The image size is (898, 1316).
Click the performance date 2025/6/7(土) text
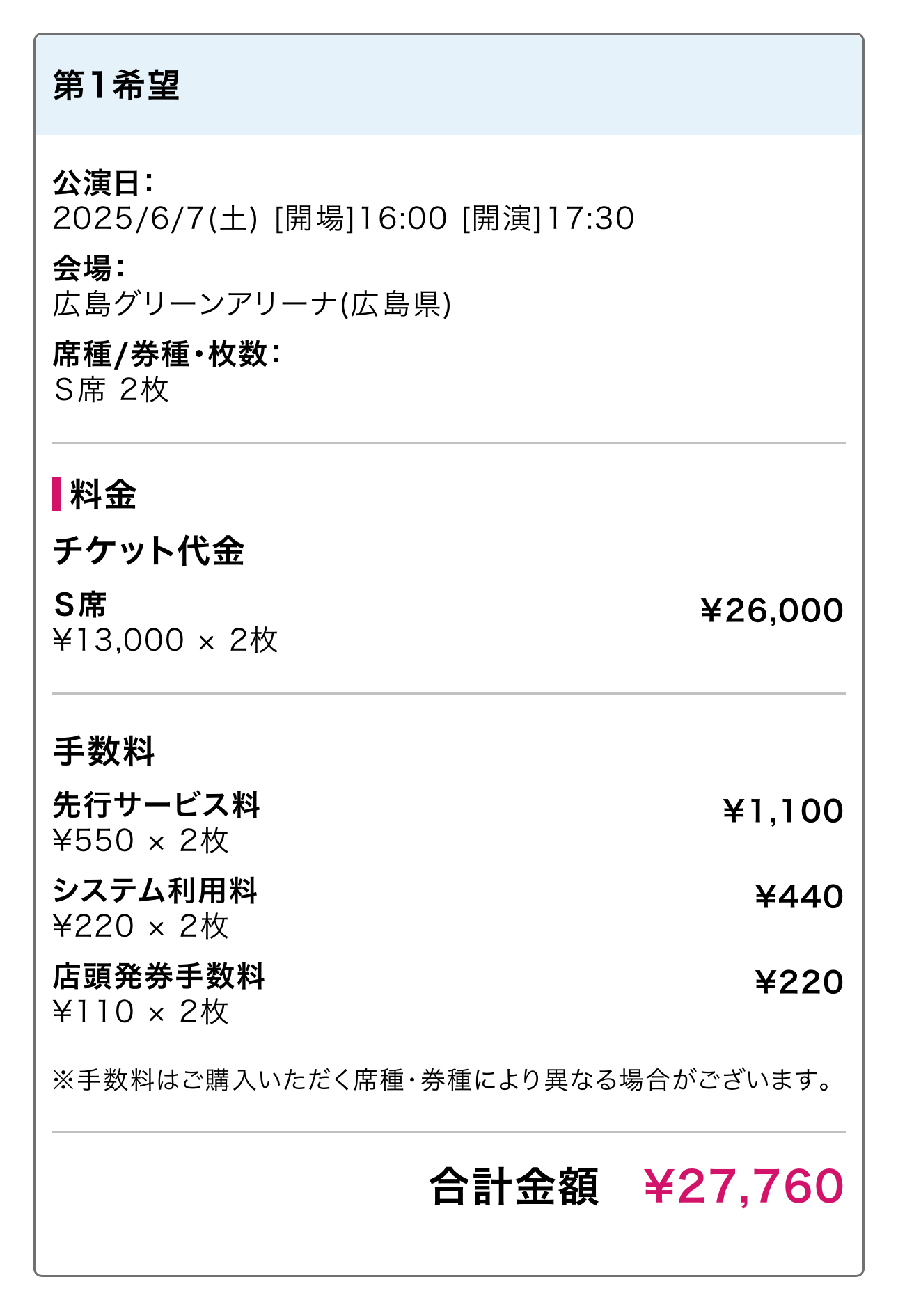155,219
